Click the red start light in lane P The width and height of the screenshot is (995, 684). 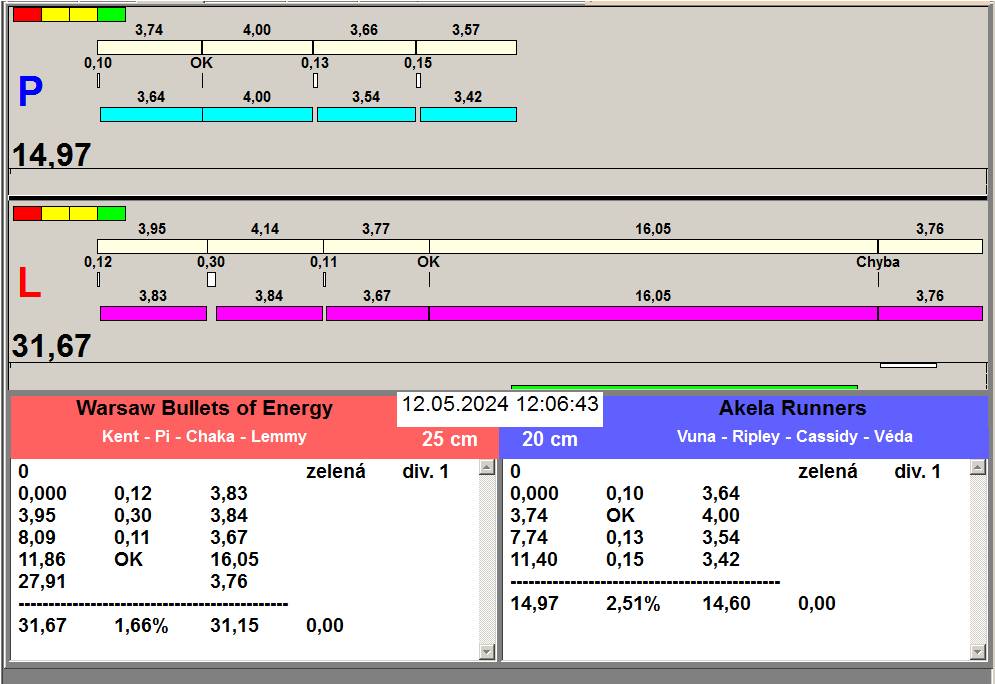coord(27,14)
